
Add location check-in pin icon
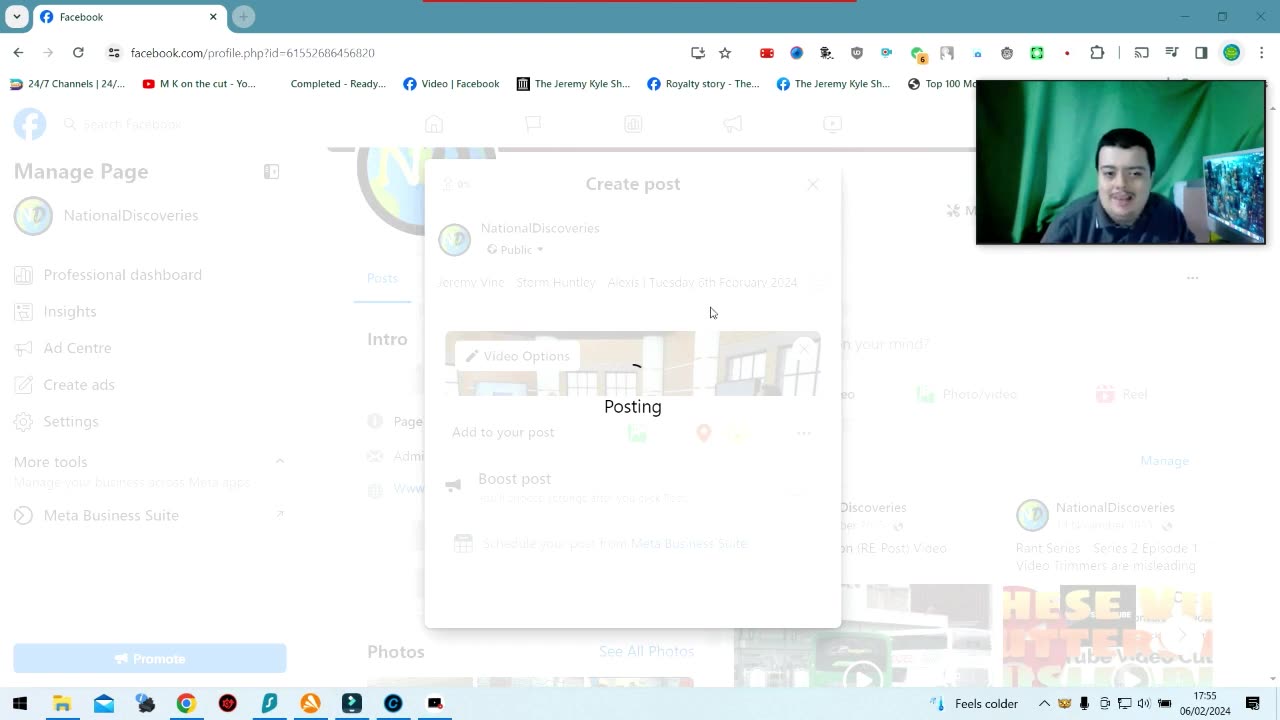coord(704,433)
